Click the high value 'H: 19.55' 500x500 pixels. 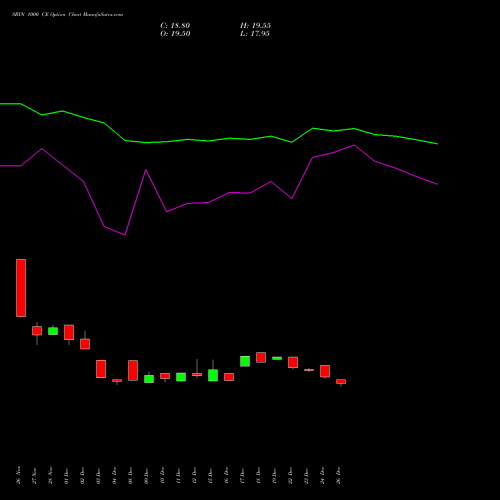tap(255, 26)
